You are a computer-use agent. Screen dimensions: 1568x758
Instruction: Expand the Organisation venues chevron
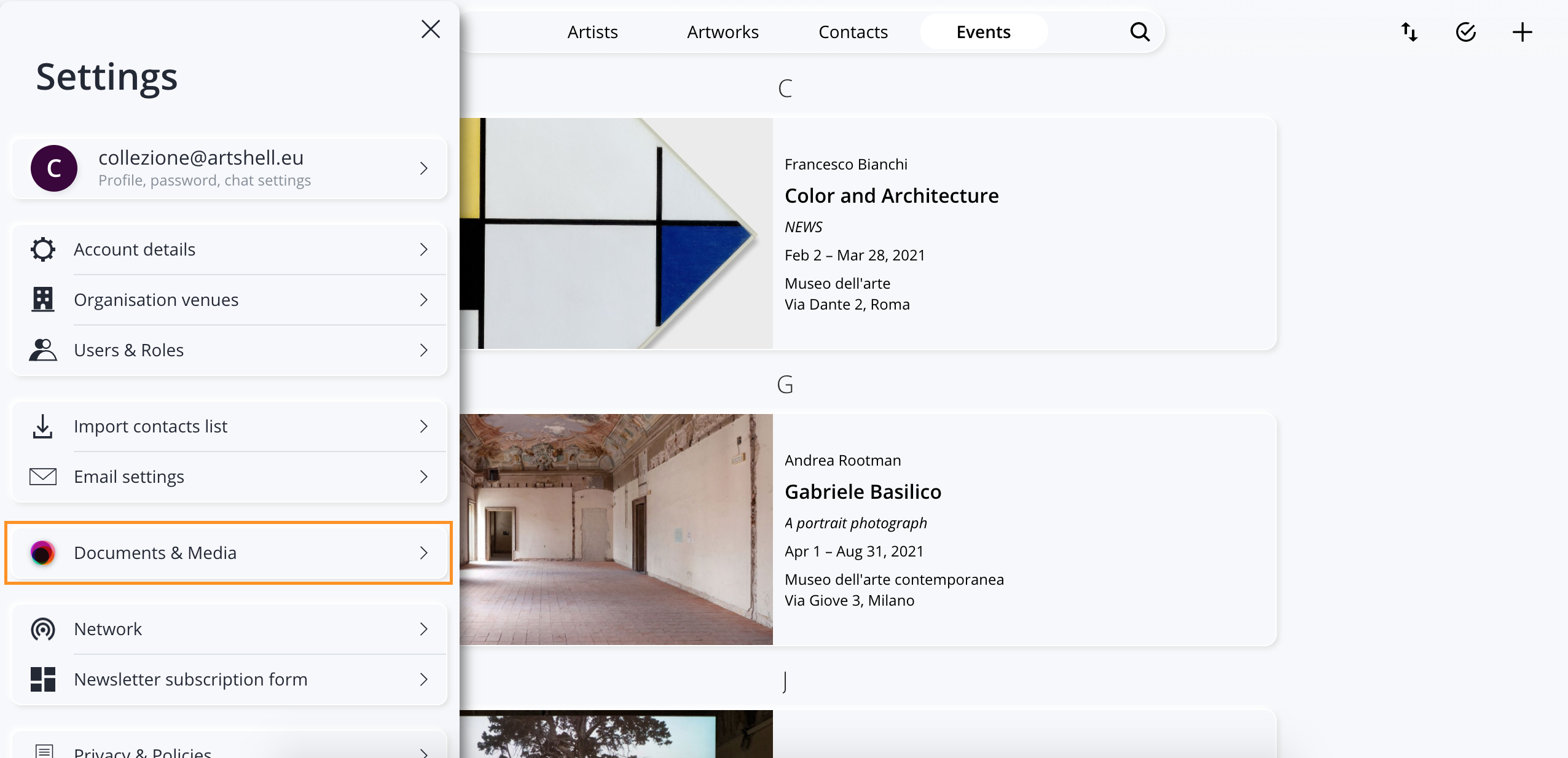(x=424, y=300)
